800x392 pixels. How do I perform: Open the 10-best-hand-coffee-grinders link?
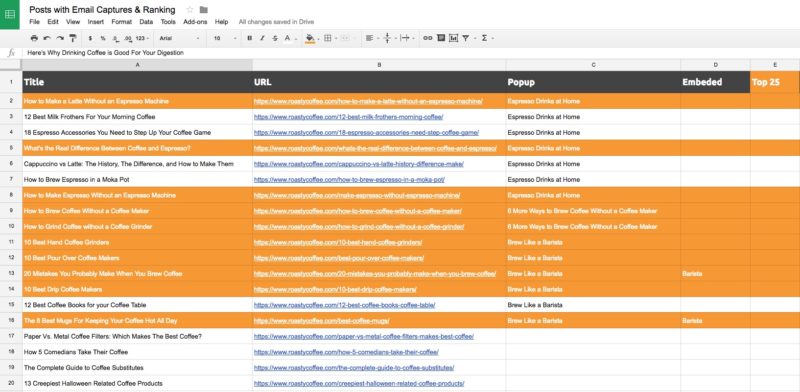(x=338, y=242)
